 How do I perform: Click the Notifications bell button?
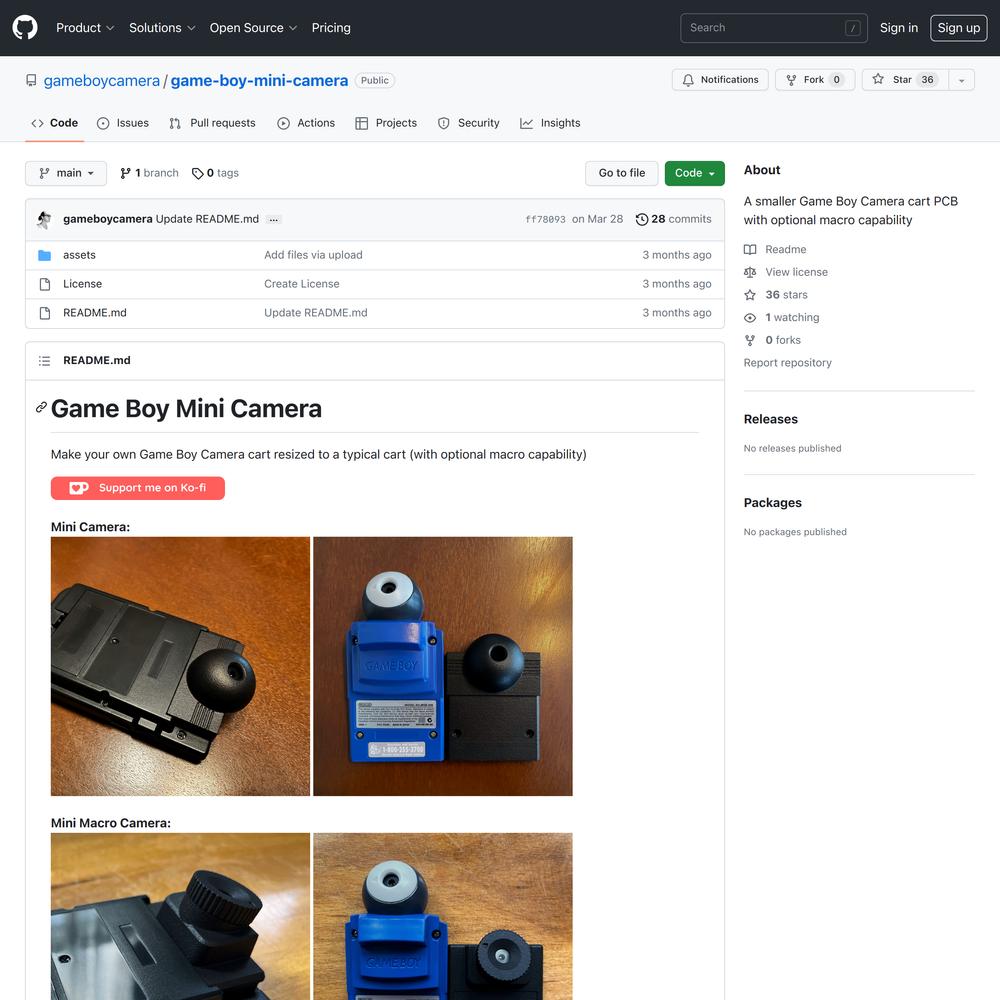pyautogui.click(x=720, y=80)
